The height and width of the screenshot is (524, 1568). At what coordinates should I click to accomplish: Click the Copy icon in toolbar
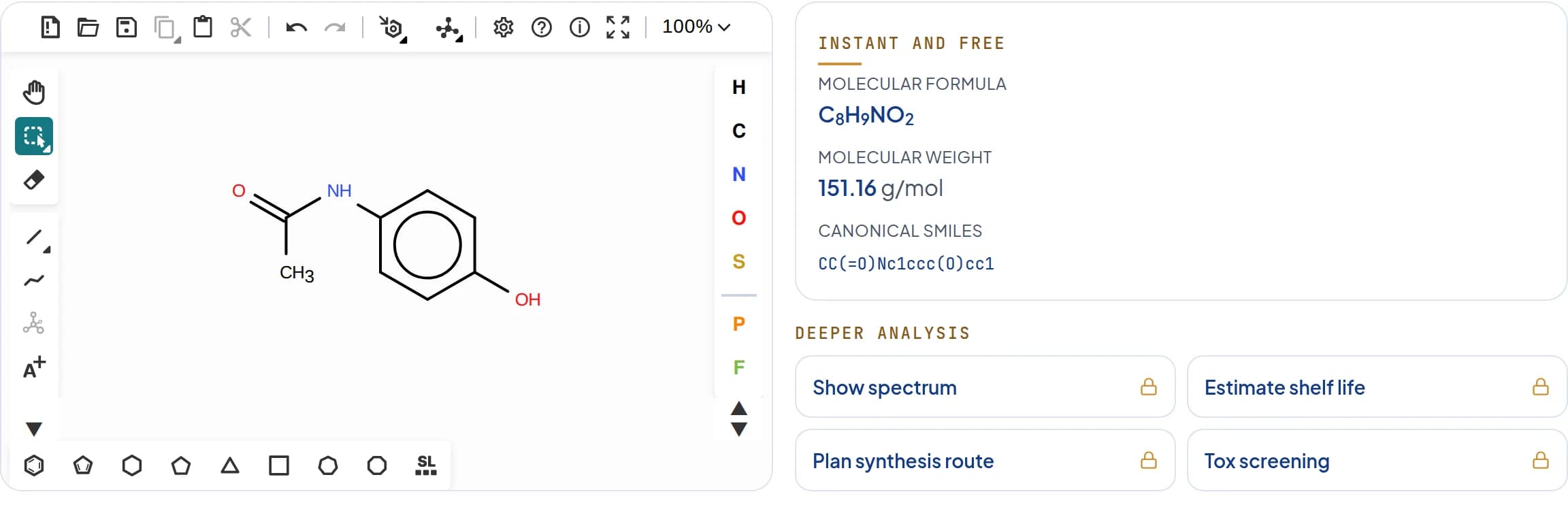pos(165,29)
